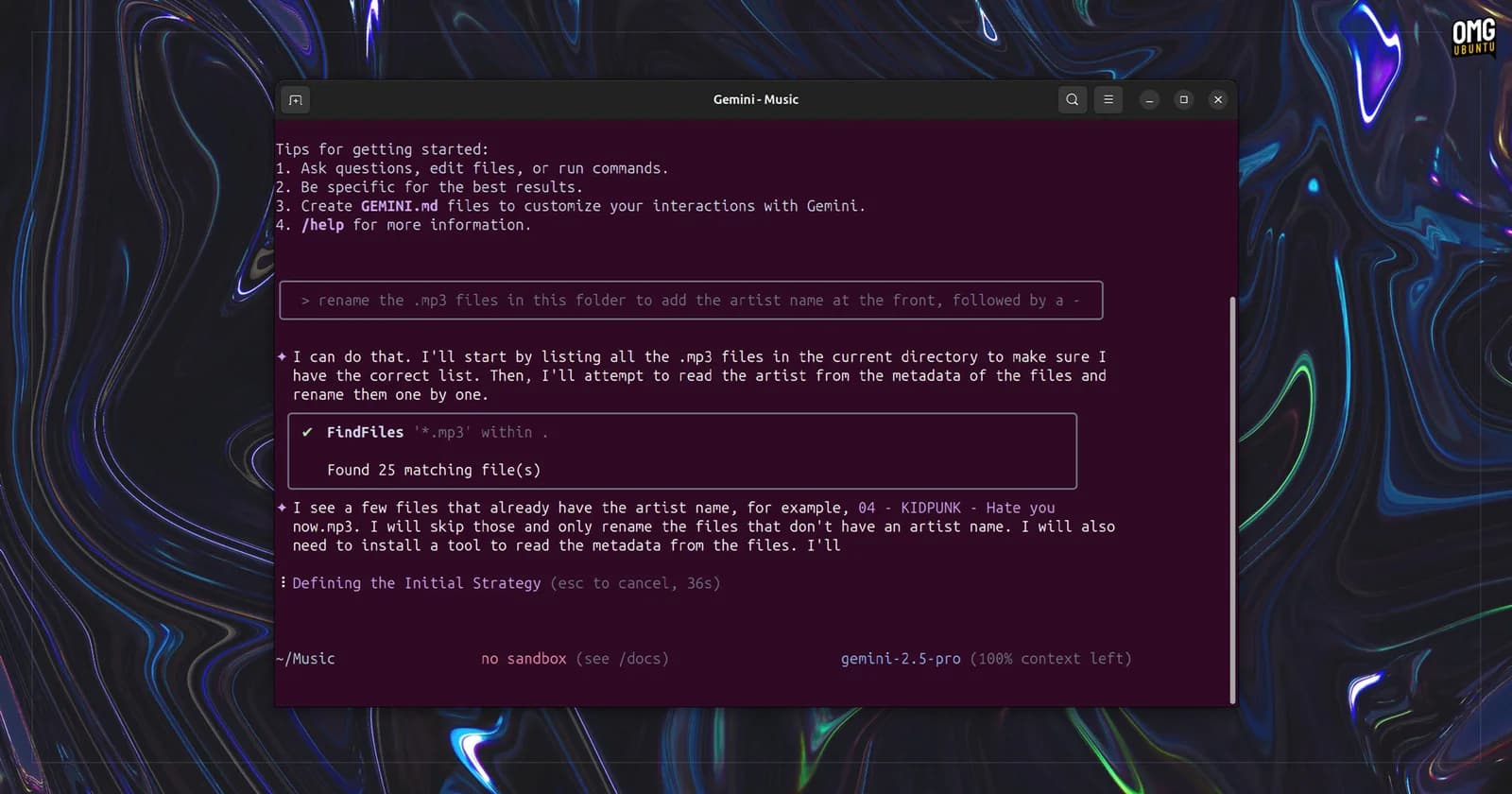Click the sparkle icon beside first response

[x=282, y=356]
